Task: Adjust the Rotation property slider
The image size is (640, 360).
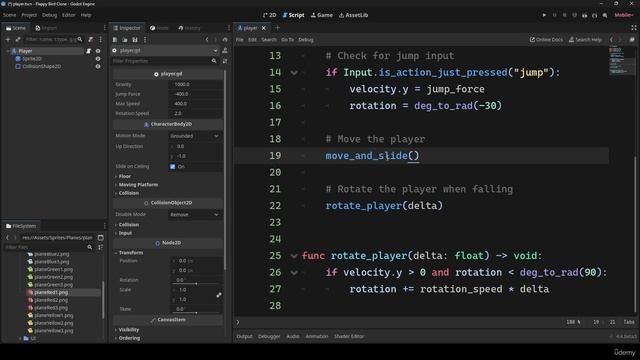Action: point(196,284)
